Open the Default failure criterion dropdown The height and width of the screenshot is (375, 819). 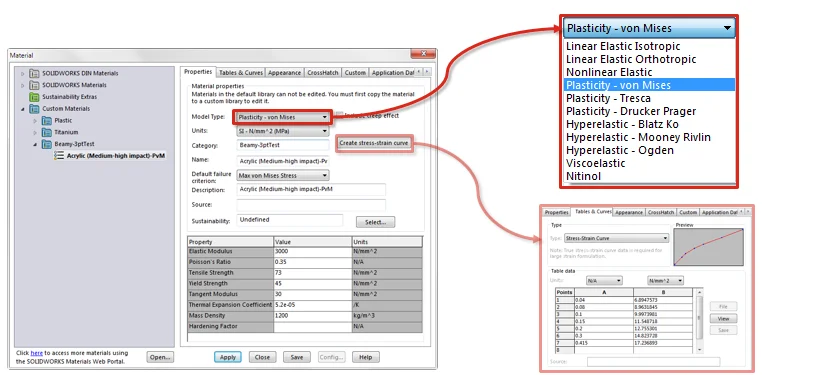[x=283, y=175]
